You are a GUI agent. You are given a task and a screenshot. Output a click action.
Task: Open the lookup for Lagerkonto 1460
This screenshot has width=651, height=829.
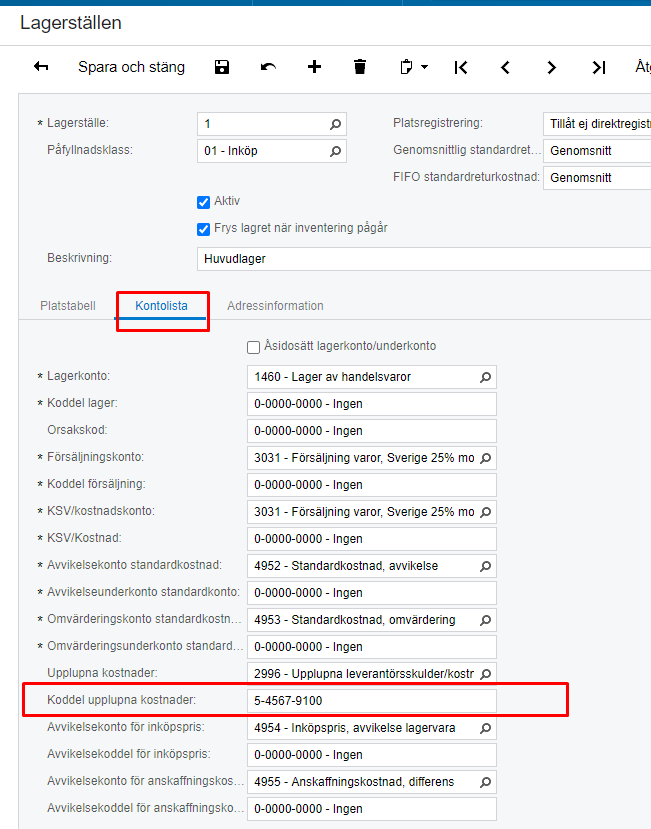point(485,377)
